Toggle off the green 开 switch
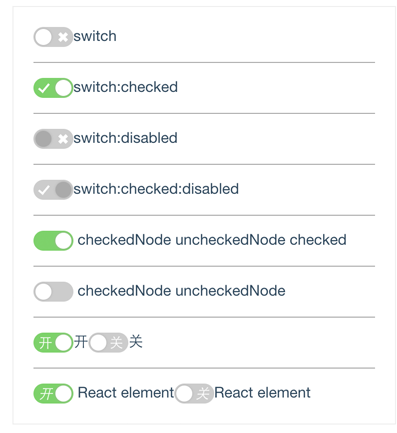 [x=53, y=343]
